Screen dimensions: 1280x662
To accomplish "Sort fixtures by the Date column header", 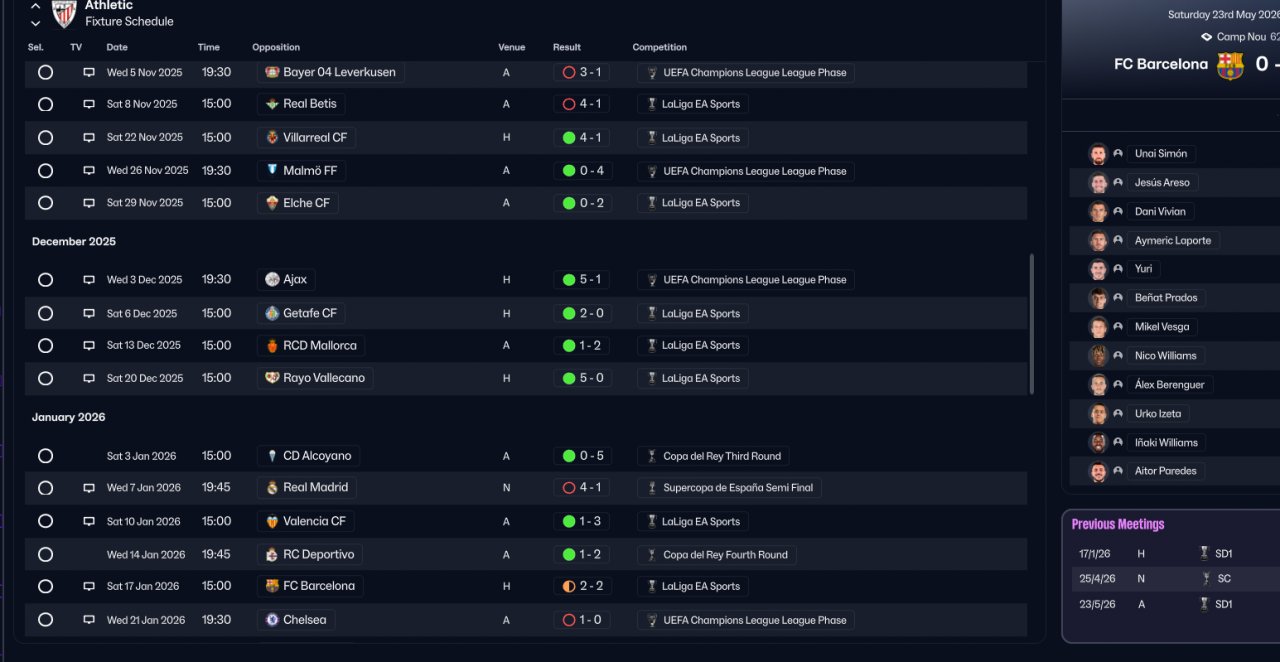I will click(x=117, y=47).
